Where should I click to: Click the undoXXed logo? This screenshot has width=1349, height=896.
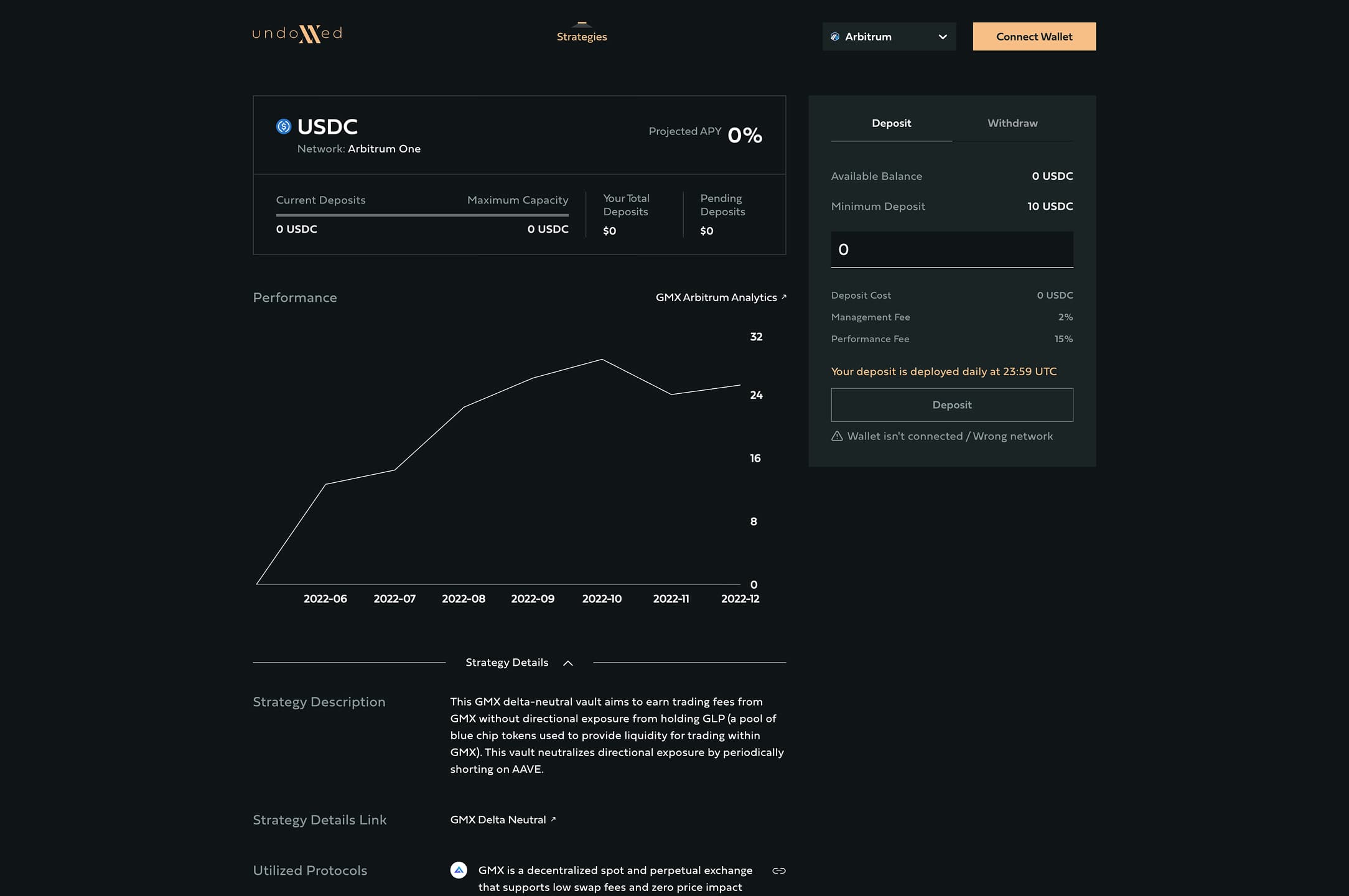[297, 34]
